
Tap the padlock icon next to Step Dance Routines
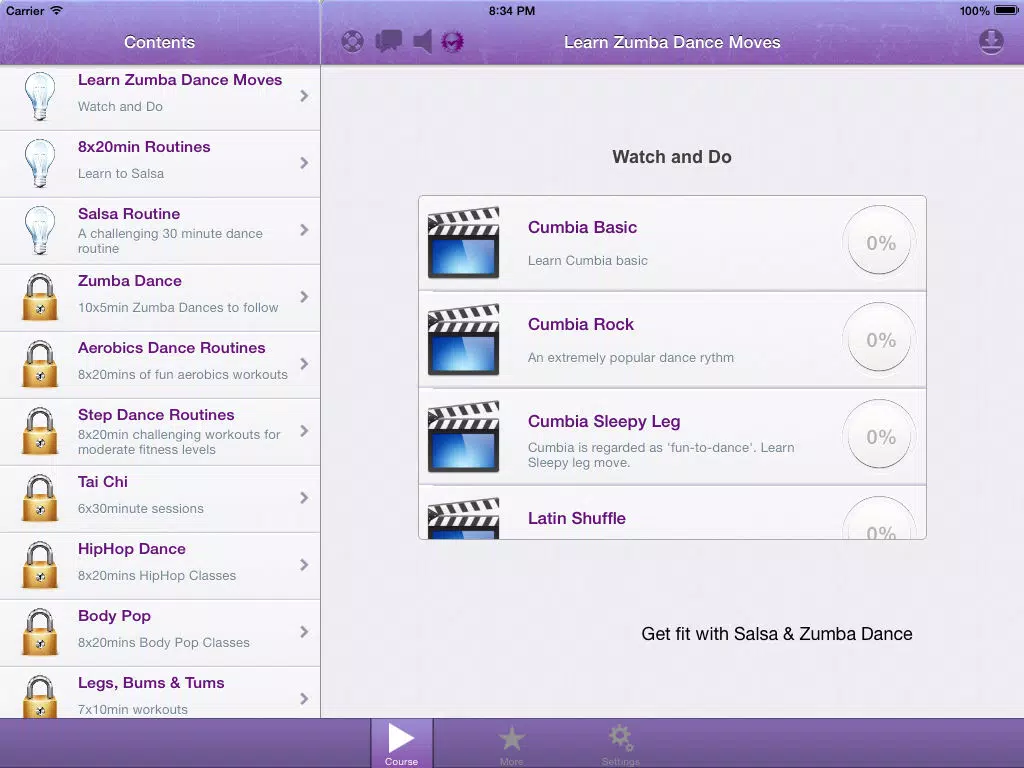pos(40,431)
